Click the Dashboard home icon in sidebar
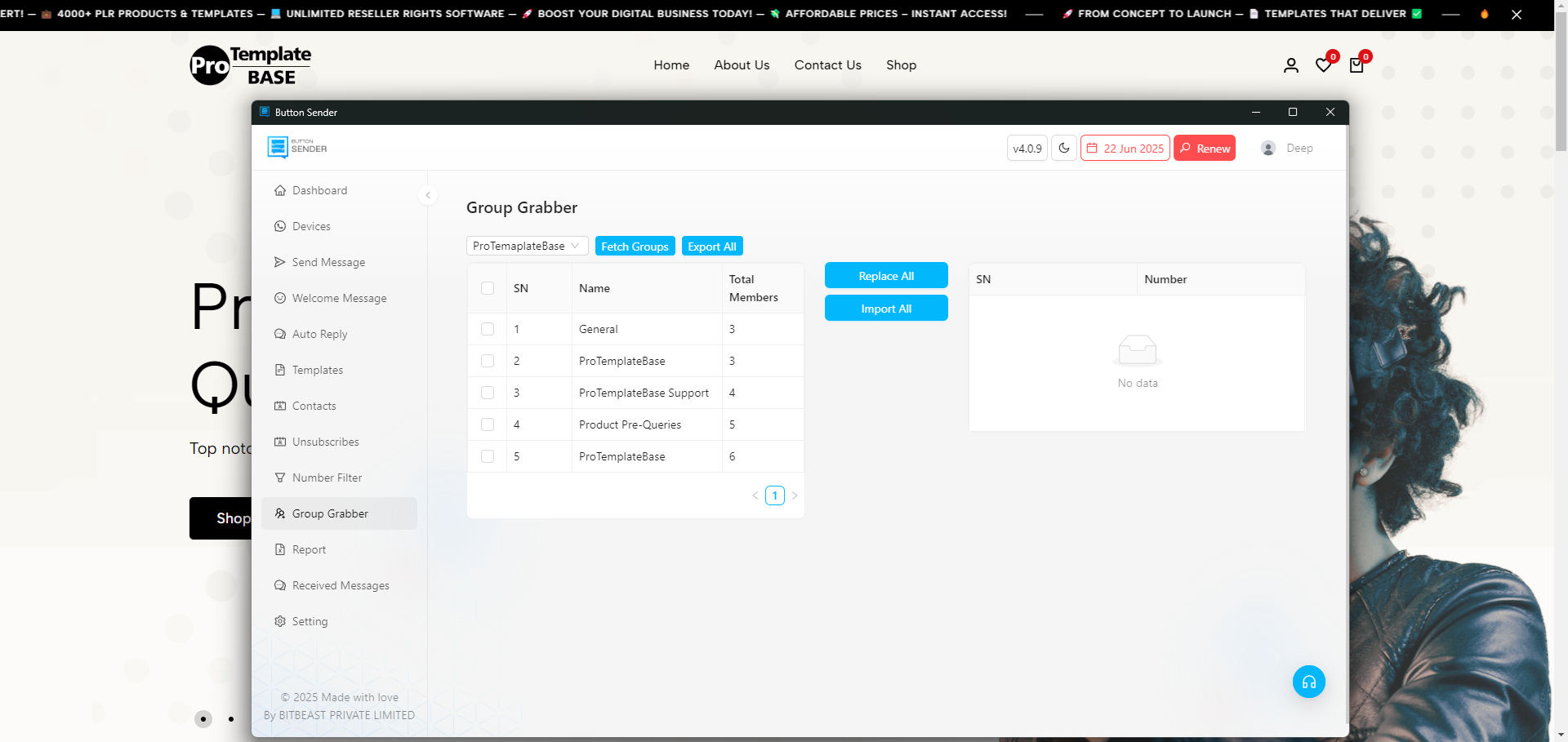The width and height of the screenshot is (1568, 742). 280,190
